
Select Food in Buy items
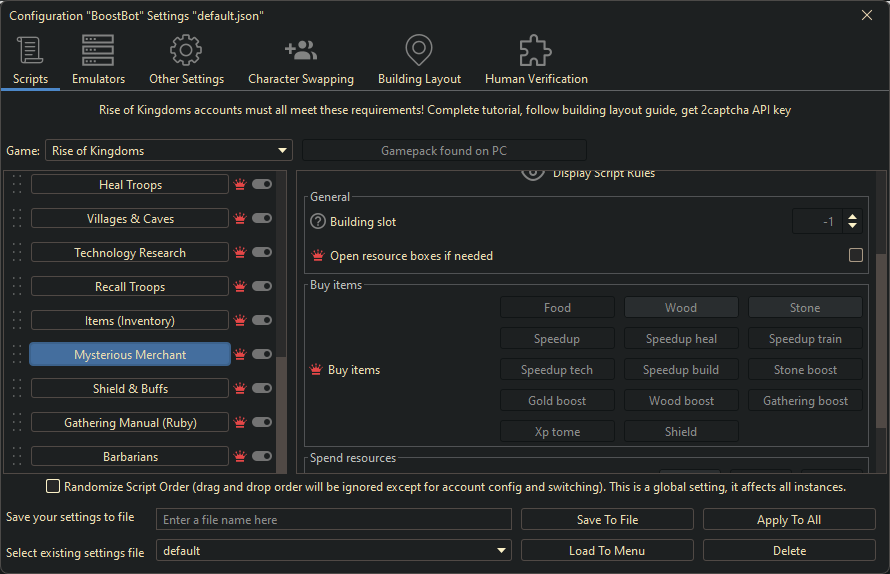[557, 308]
